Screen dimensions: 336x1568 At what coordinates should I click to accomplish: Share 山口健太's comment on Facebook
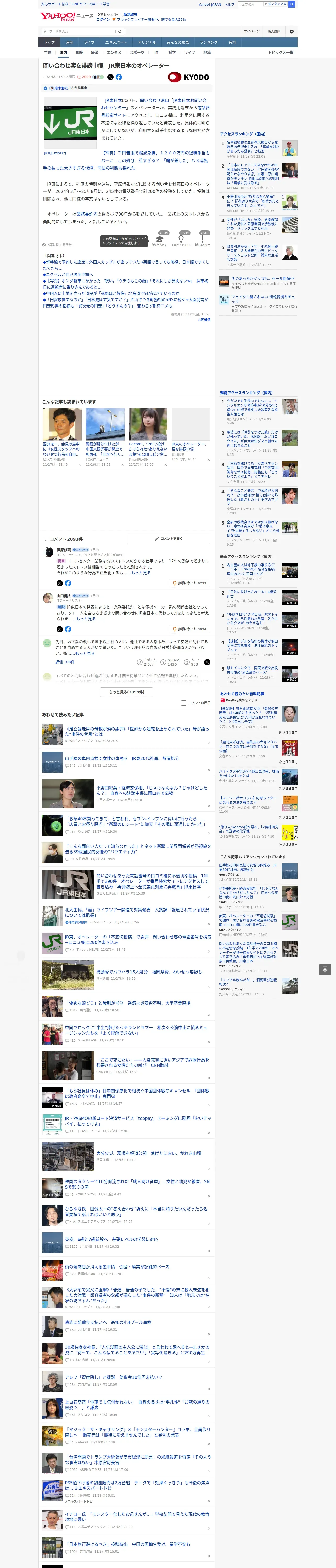68,629
